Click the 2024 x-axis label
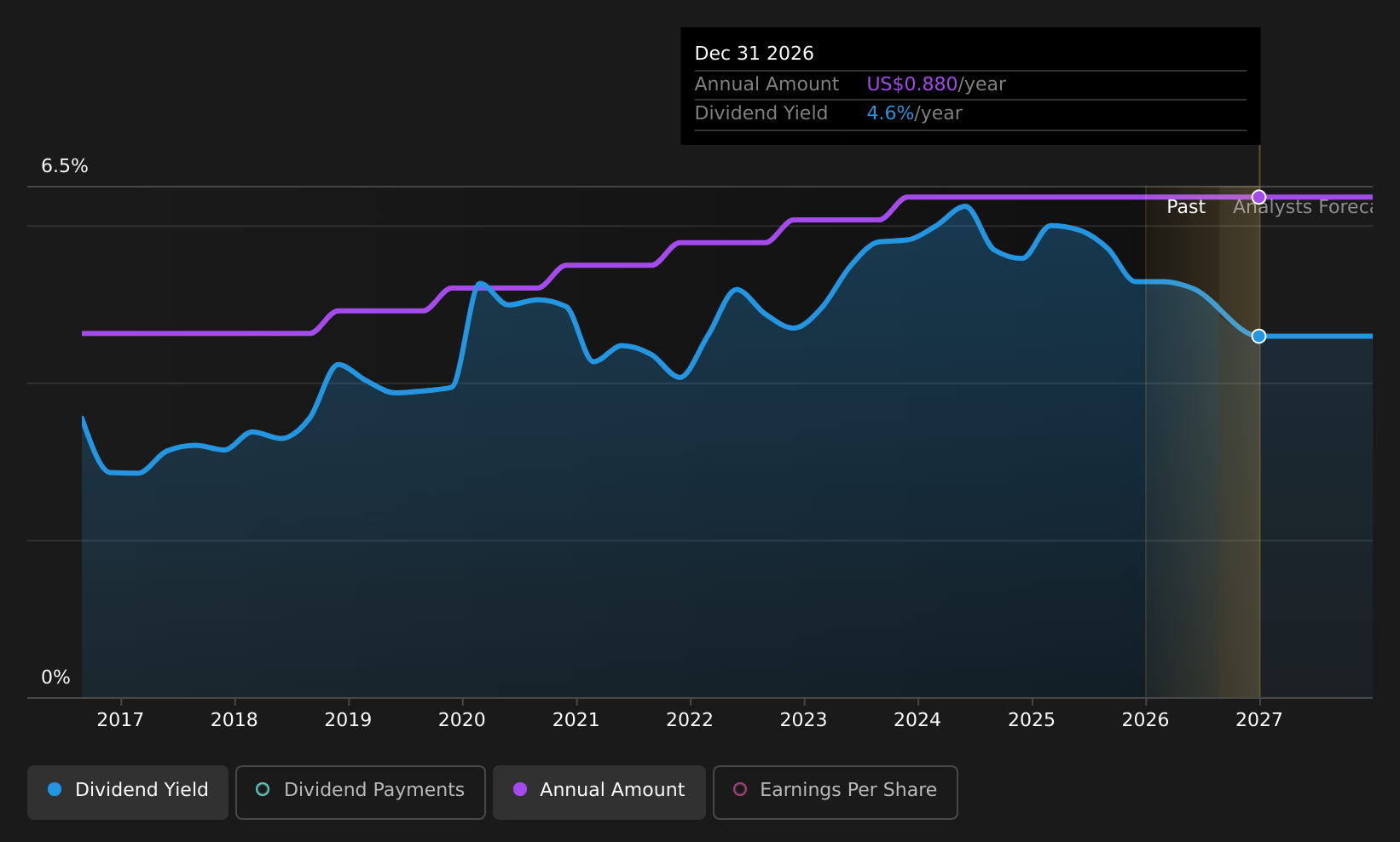 click(917, 720)
